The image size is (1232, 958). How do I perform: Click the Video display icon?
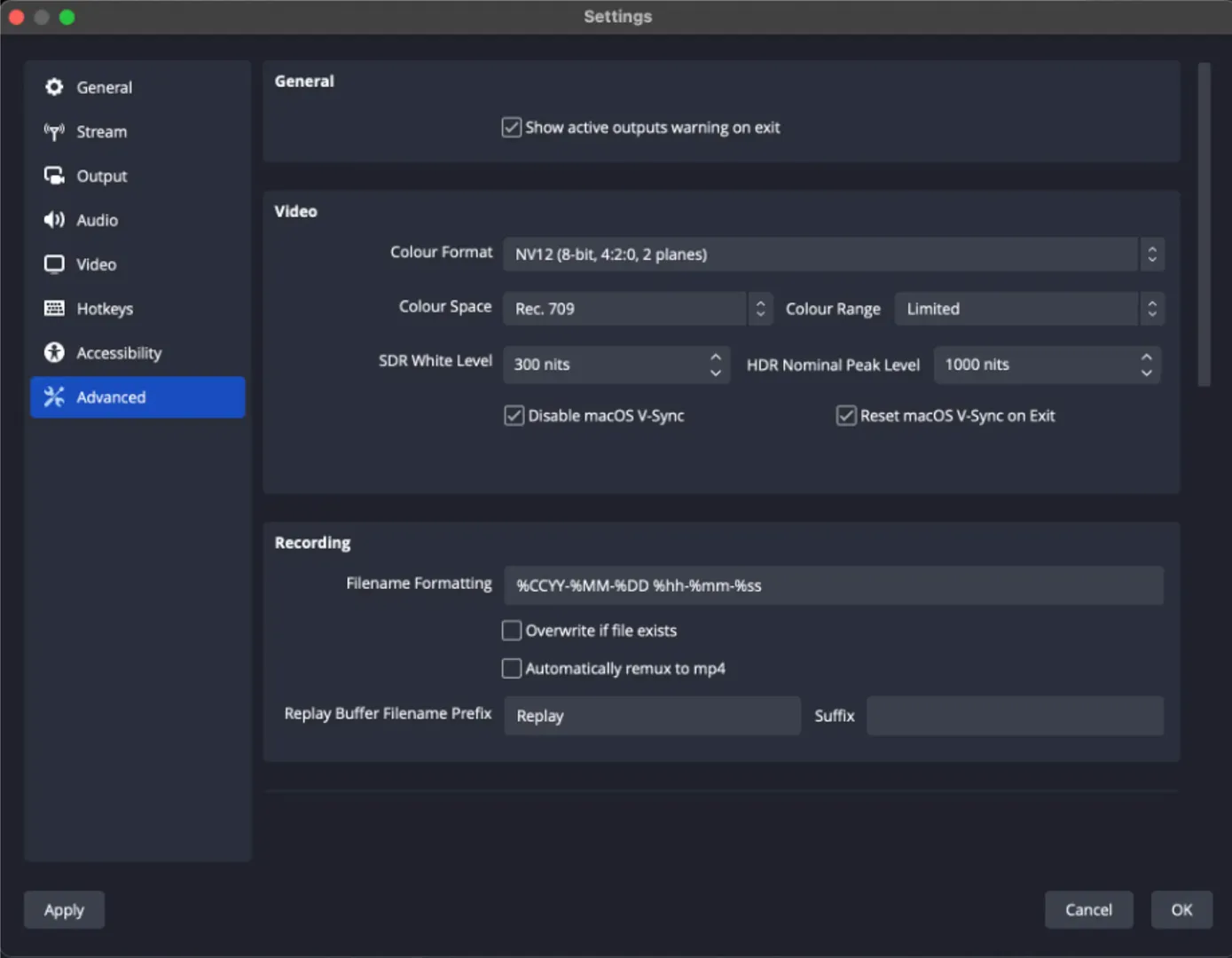point(54,264)
